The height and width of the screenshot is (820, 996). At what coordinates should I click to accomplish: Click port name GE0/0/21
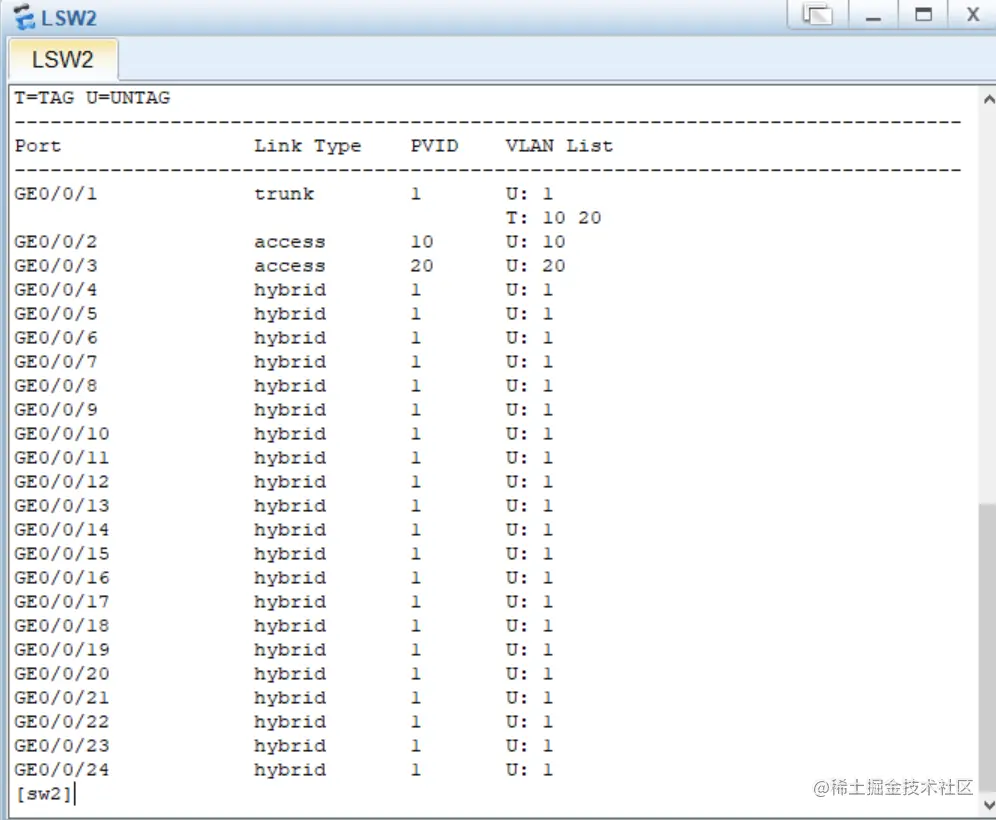point(62,698)
